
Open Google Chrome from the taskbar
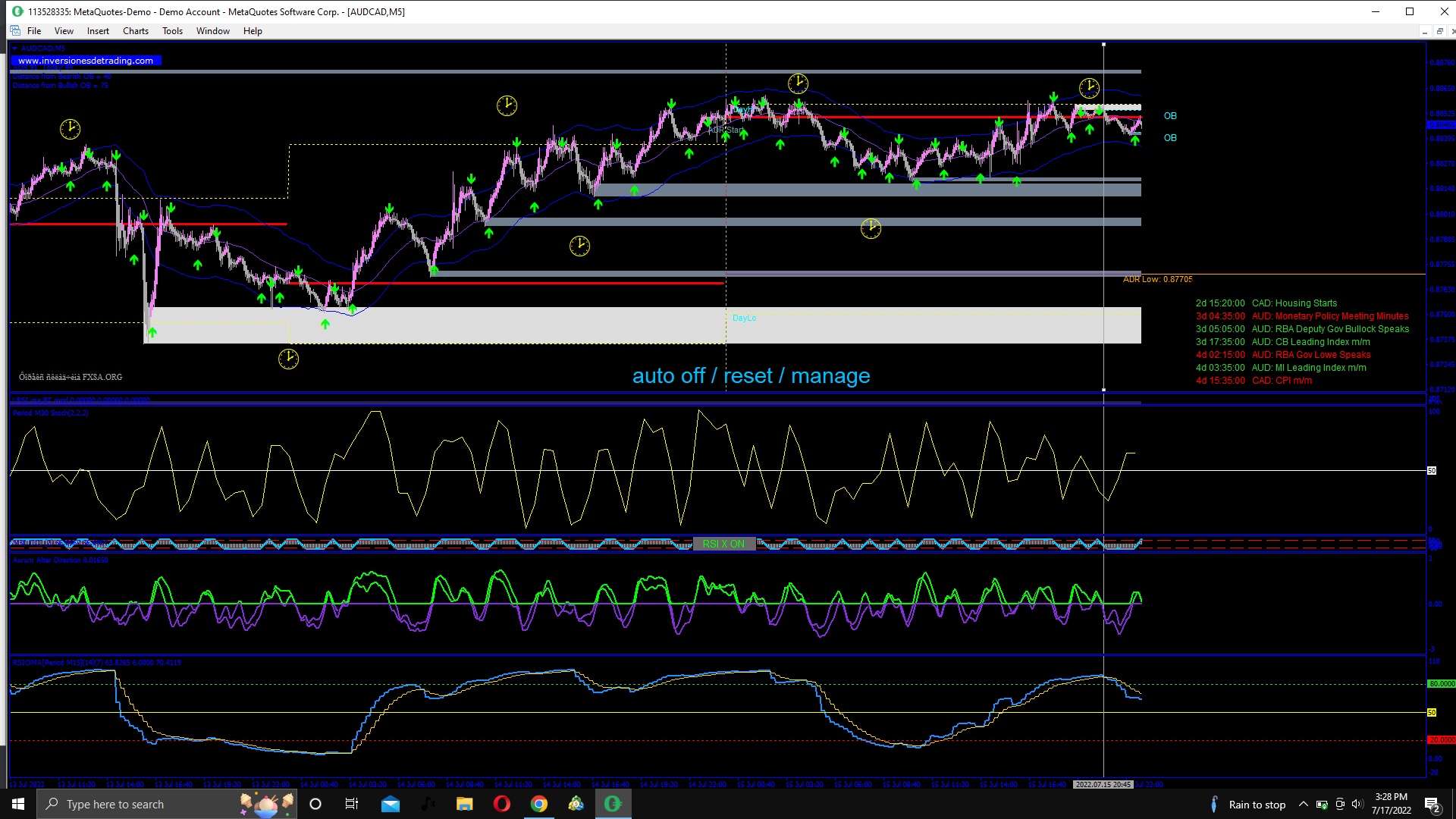538,805
